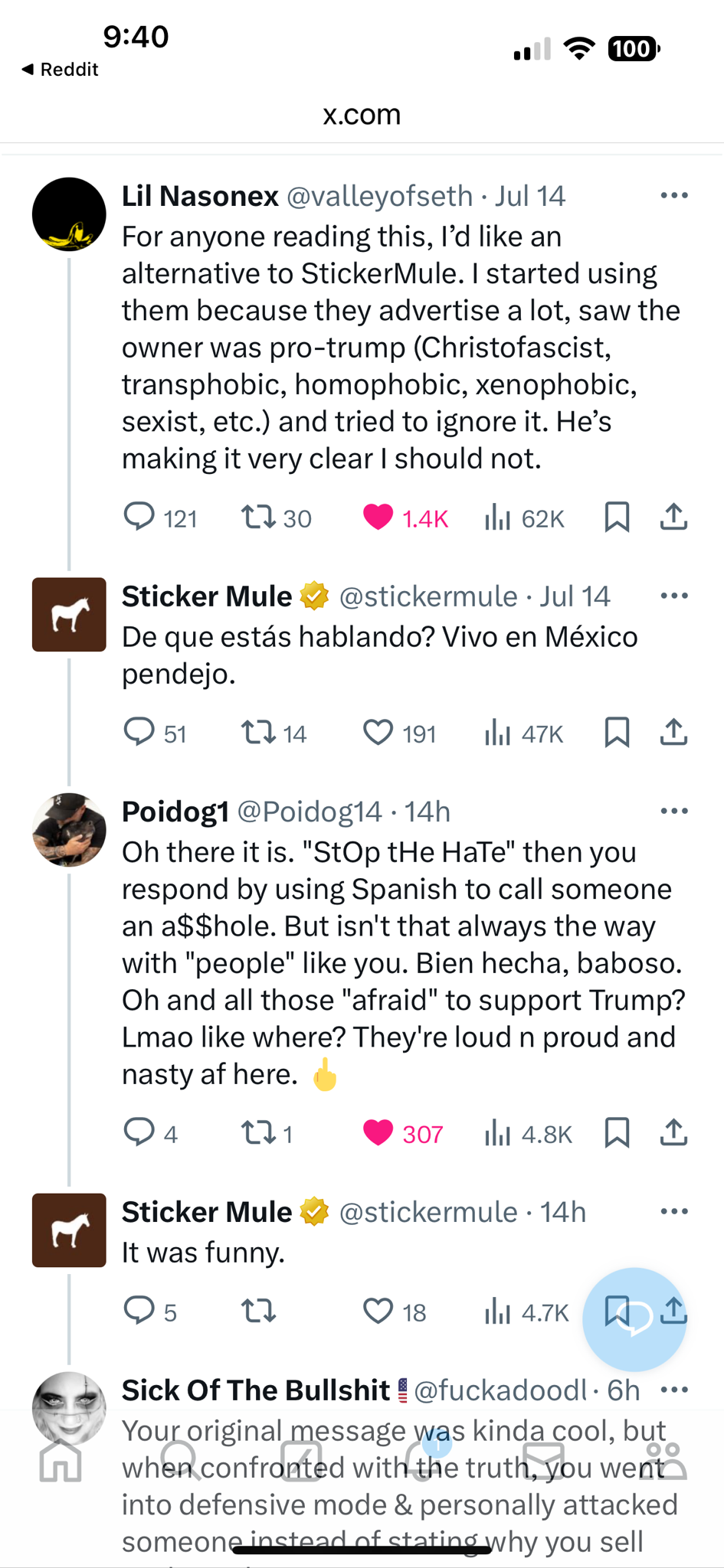Open Poidog1's profile picture
The height and width of the screenshot is (1568, 724).
pos(69,830)
